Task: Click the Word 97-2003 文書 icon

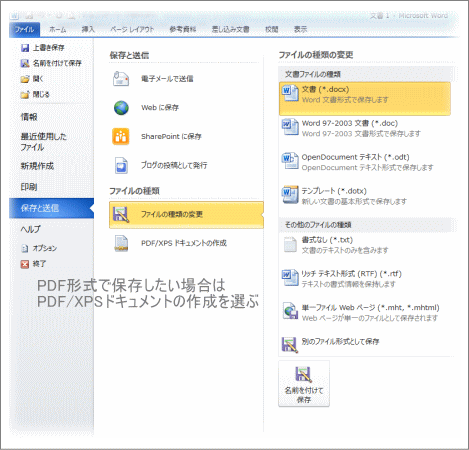Action: coord(290,127)
